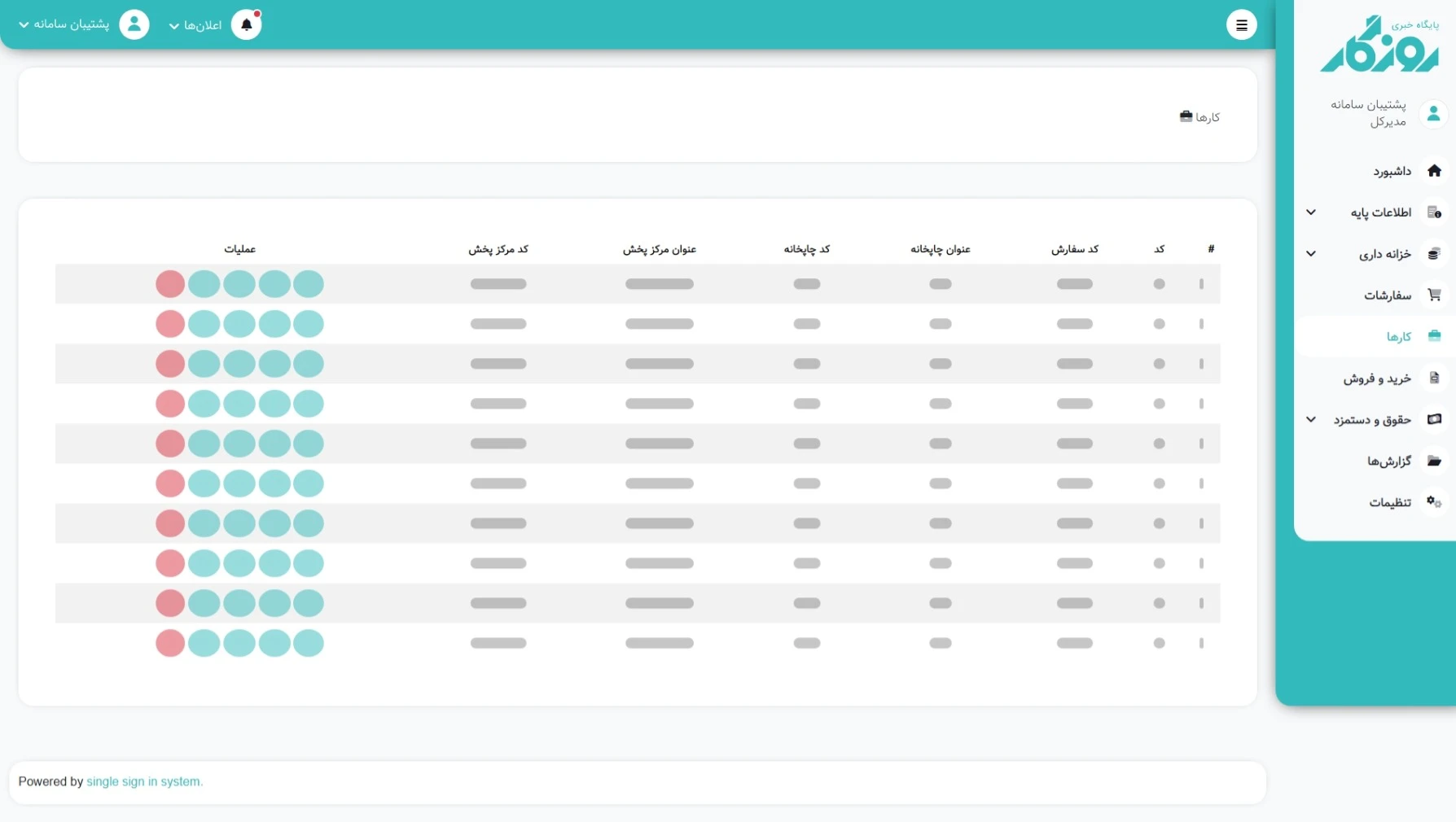The image size is (1456, 822).
Task: Click the document icon for خرید و فروش
Action: pyautogui.click(x=1434, y=378)
